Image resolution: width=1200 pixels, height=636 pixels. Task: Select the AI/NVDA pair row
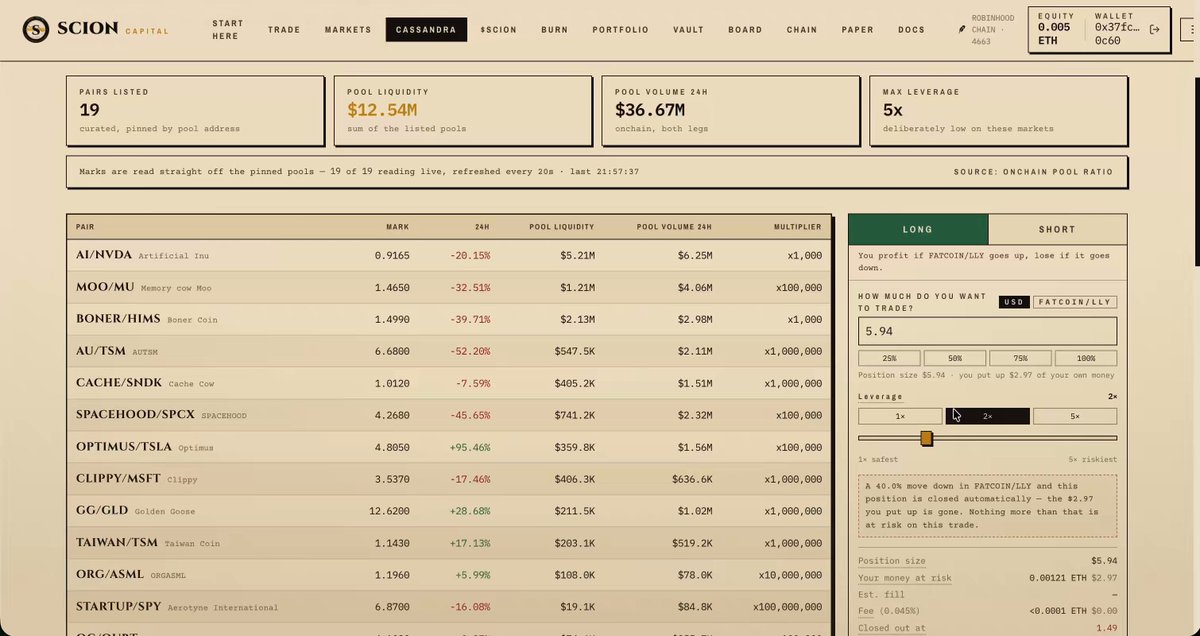449,255
